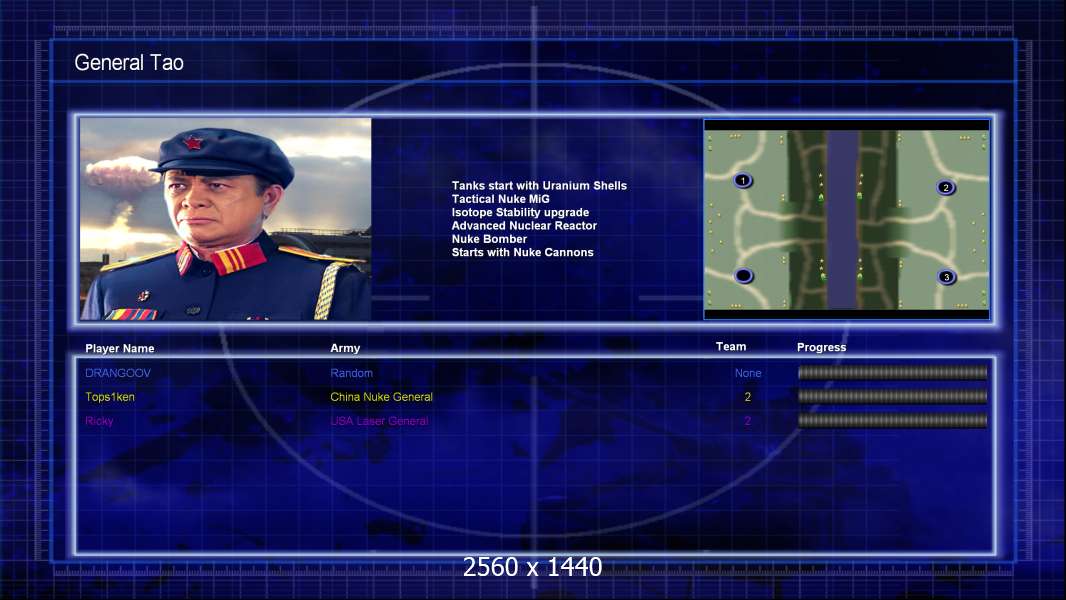Select the Army column header
Viewport: 1066px width, 600px height.
345,348
